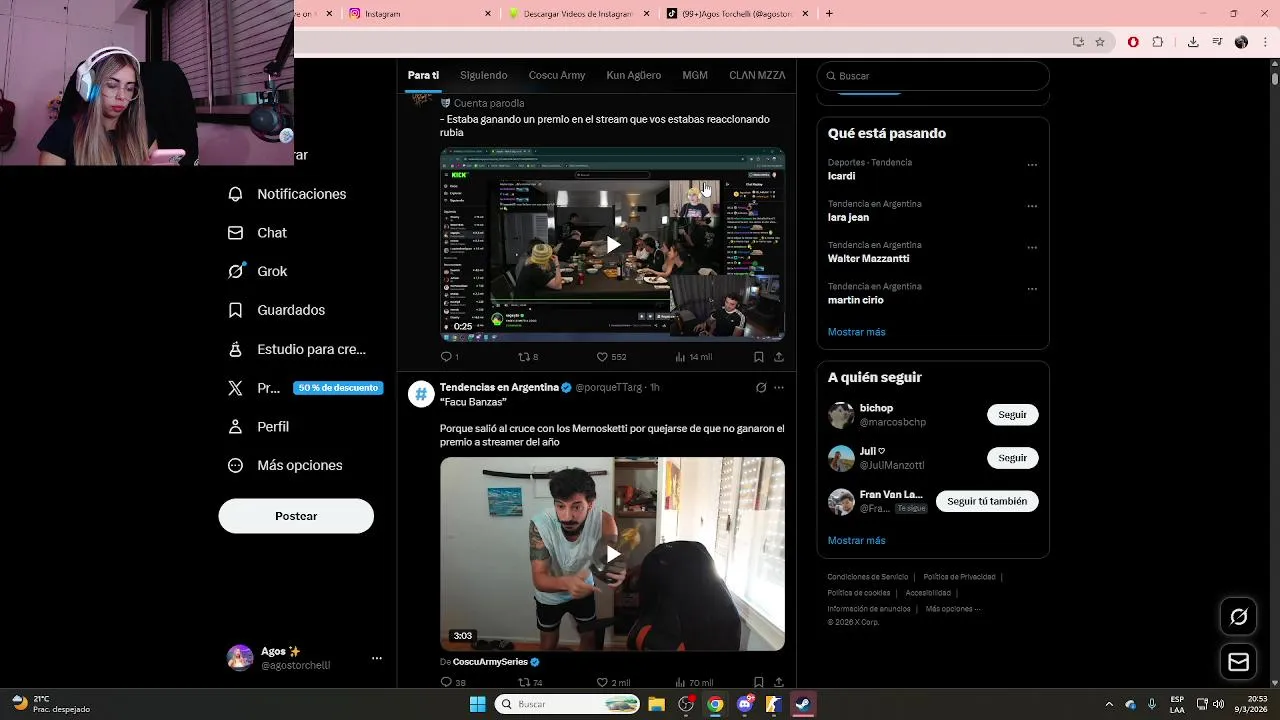The height and width of the screenshot is (720, 1280).
Task: Click Mostrar más under A quién seguir
Action: point(856,541)
